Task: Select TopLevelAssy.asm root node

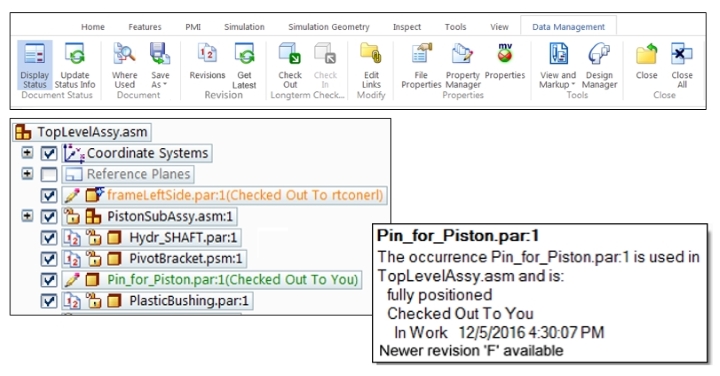Action: [82, 132]
